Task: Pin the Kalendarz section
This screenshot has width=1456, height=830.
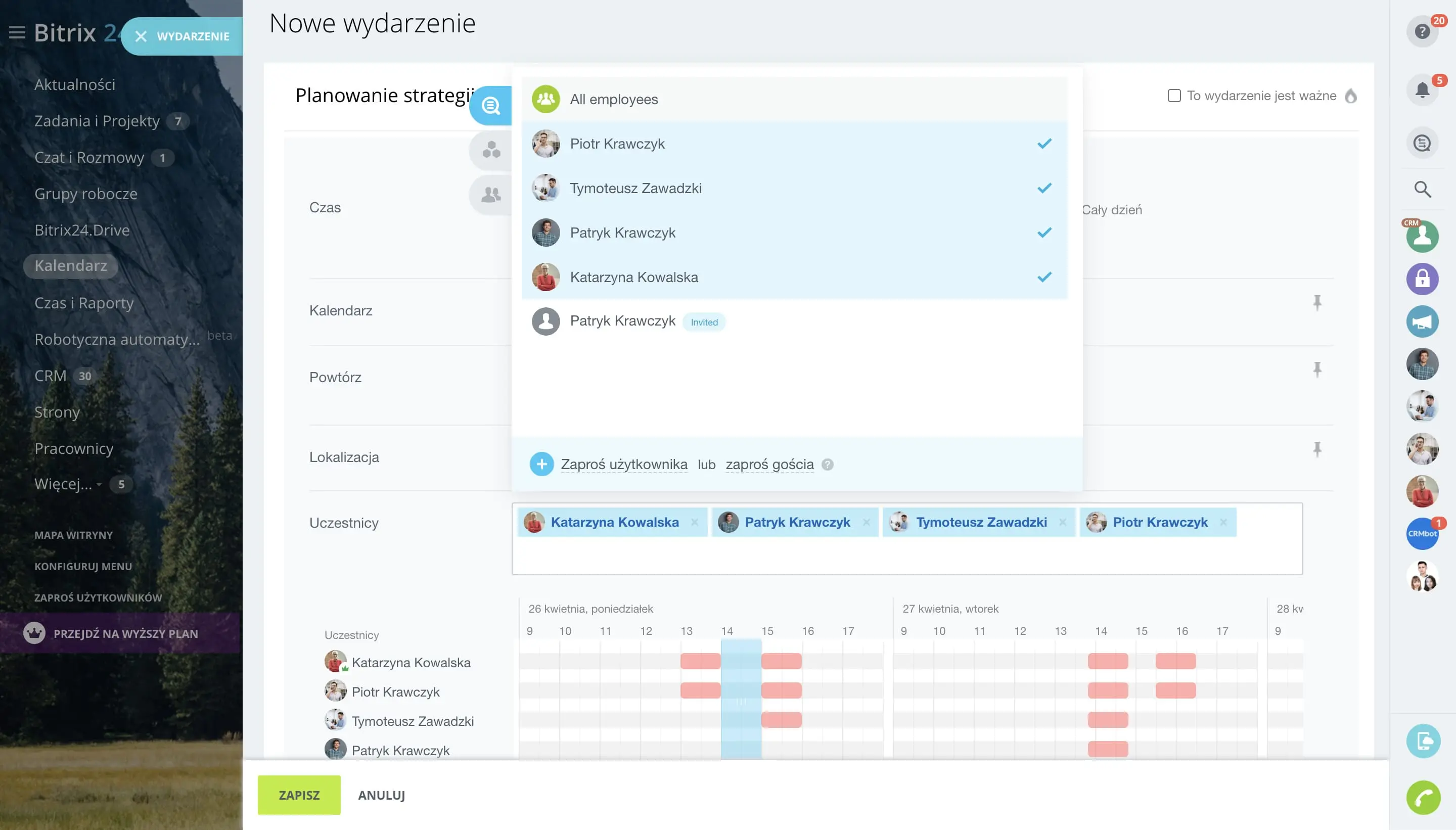Action: (x=1317, y=303)
